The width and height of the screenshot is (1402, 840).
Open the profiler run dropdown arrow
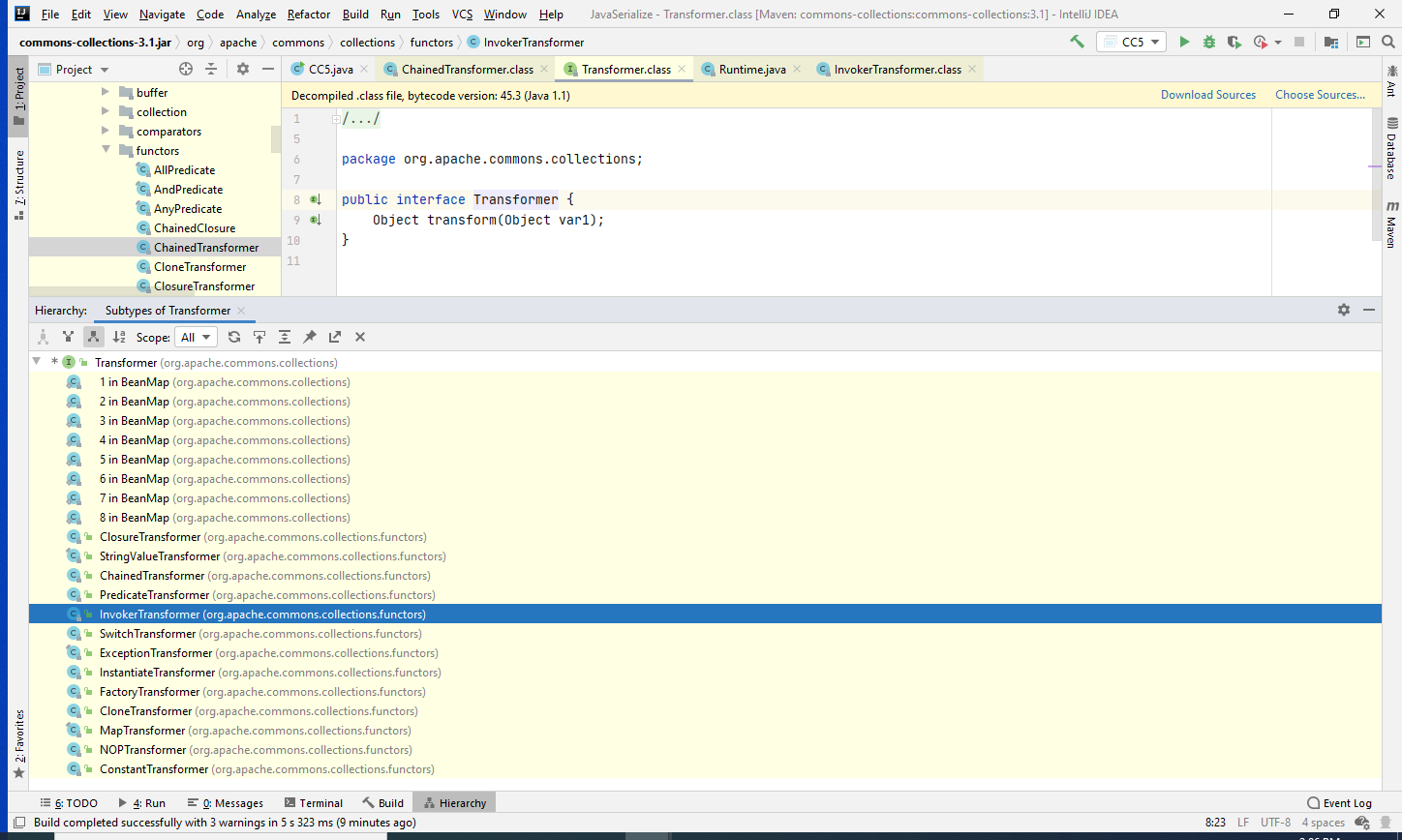pos(1278,43)
